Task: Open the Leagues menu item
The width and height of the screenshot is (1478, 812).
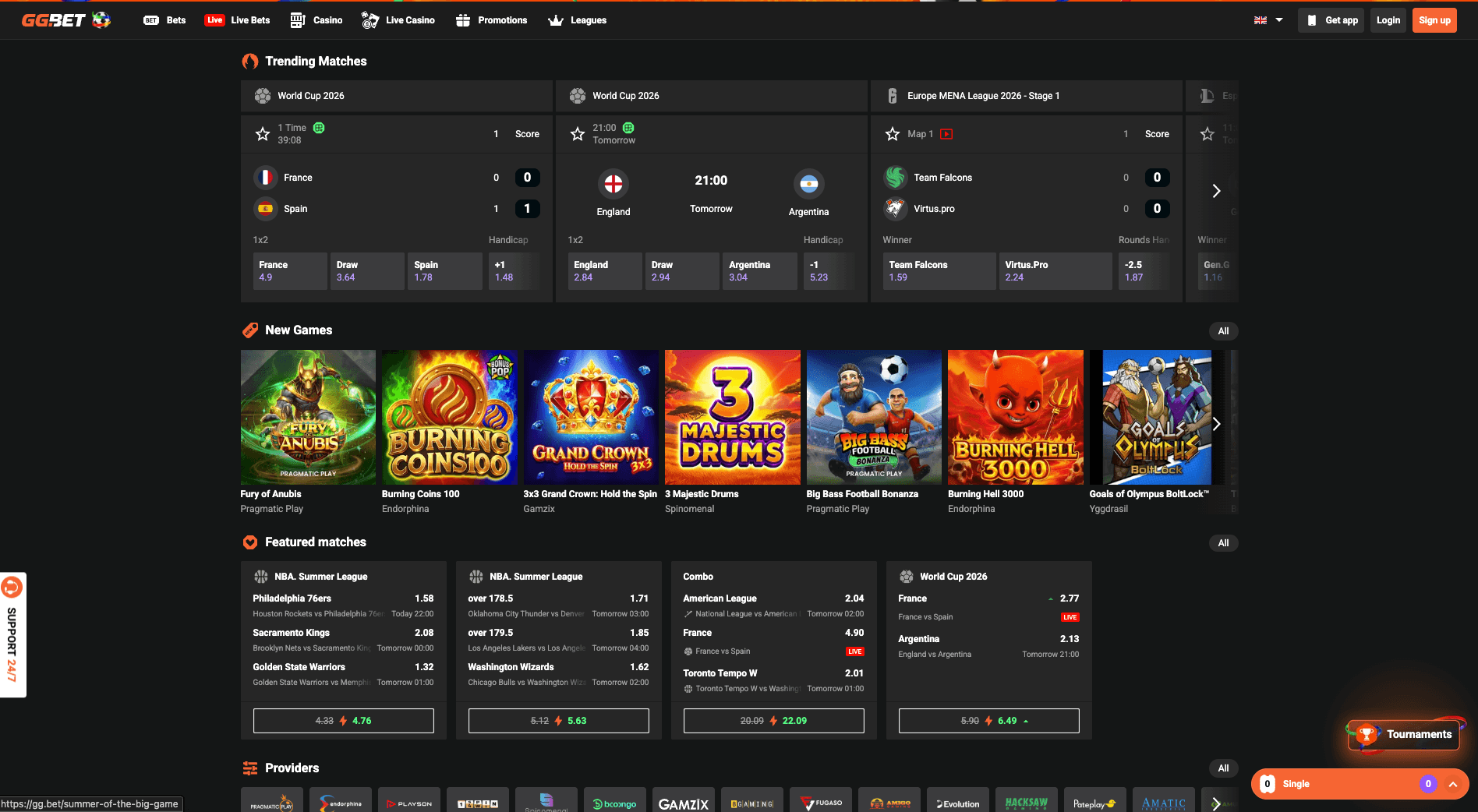Action: (577, 20)
